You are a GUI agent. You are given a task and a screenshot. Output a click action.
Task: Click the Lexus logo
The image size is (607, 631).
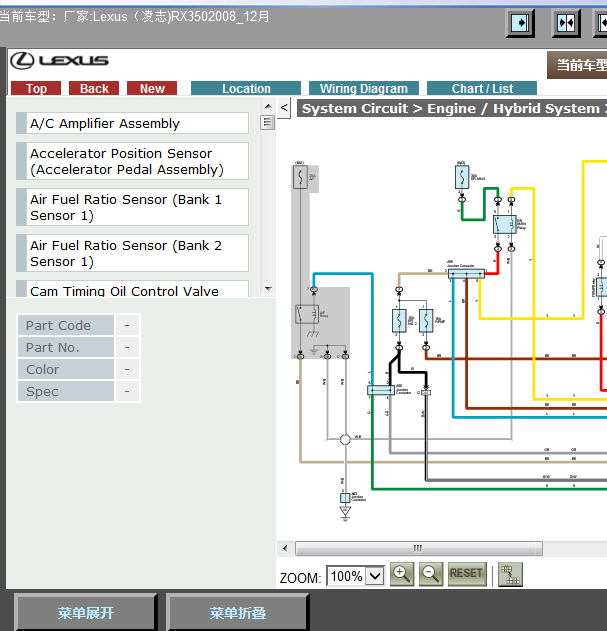(x=59, y=60)
